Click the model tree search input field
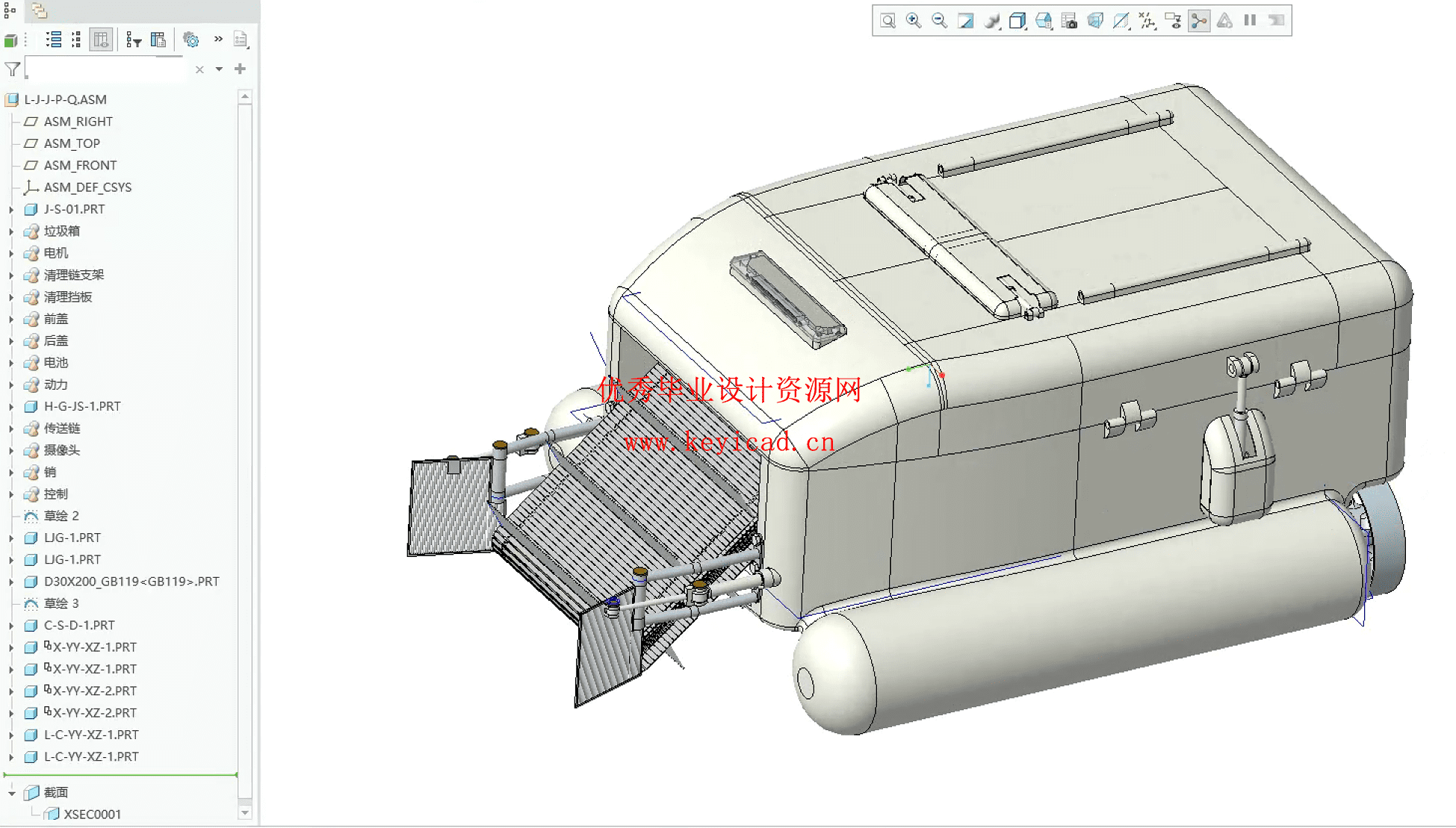1456x828 pixels. [105, 69]
